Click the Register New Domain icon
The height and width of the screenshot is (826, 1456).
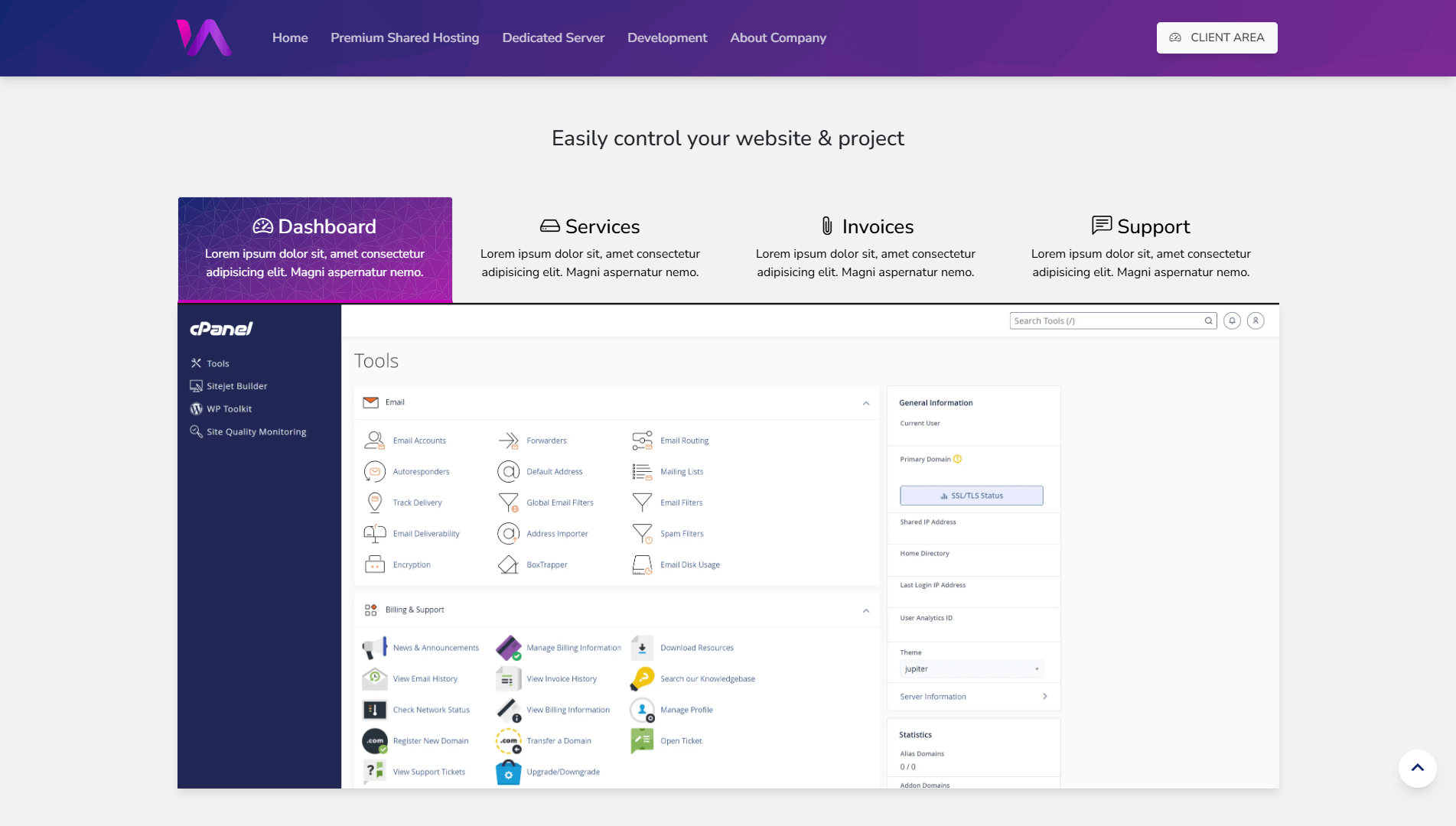point(374,741)
